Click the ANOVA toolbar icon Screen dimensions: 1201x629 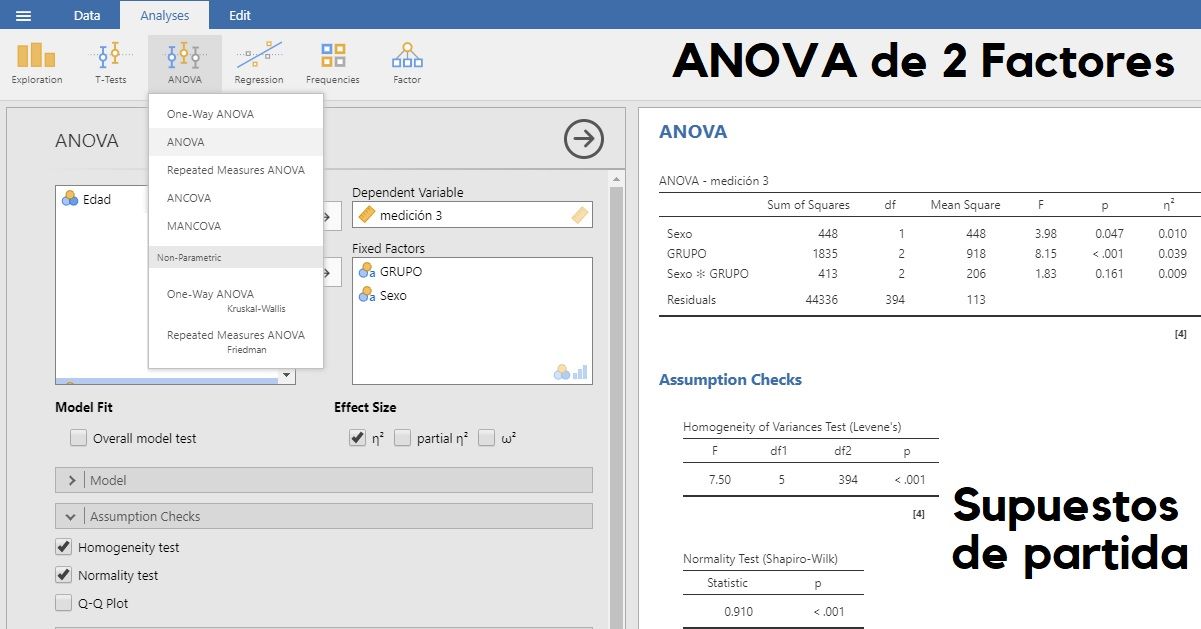(185, 60)
